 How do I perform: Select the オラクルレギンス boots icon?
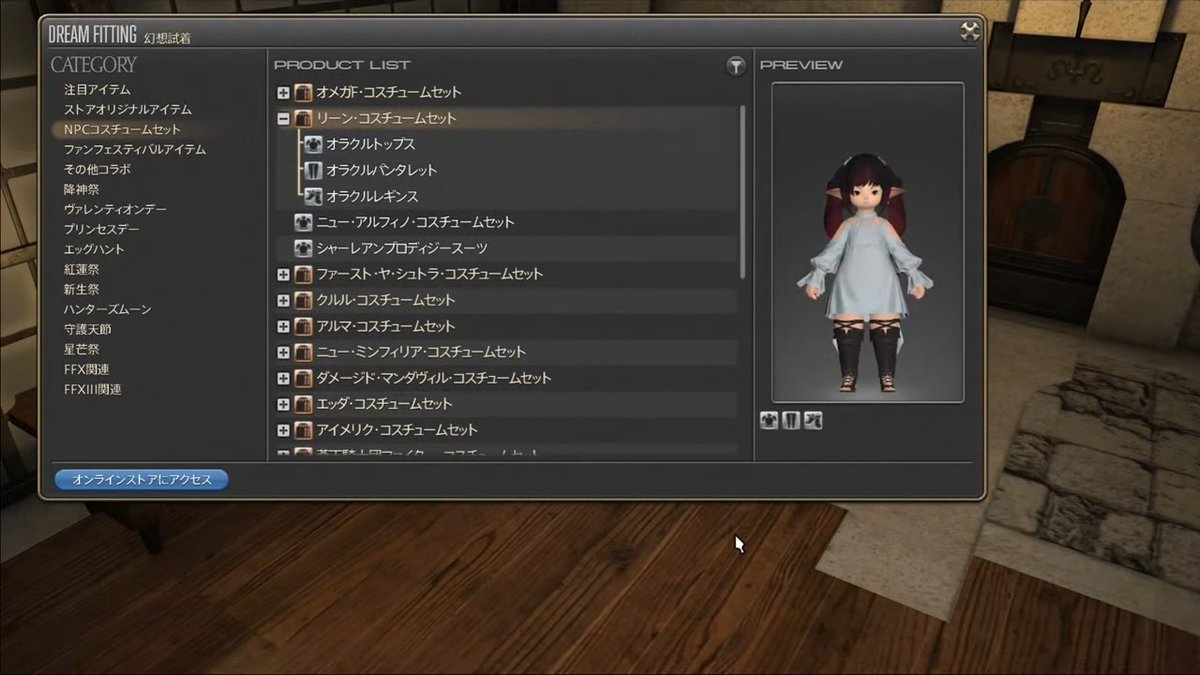[313, 196]
